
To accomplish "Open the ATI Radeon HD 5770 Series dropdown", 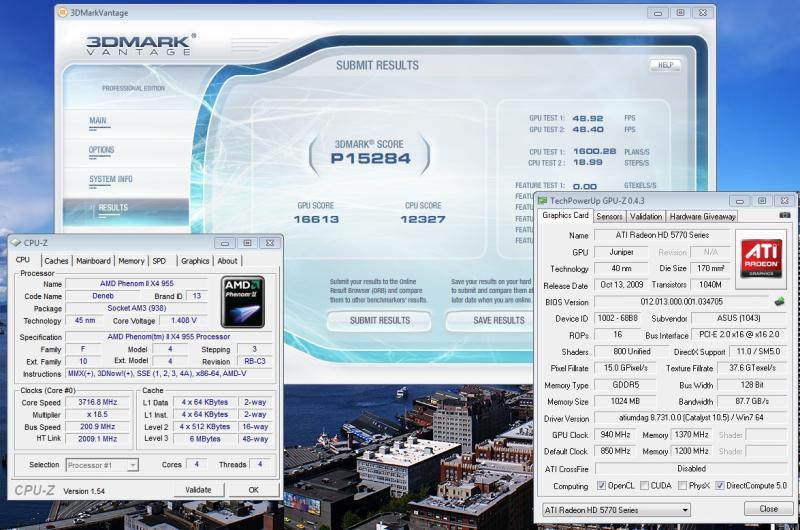I will [615, 509].
